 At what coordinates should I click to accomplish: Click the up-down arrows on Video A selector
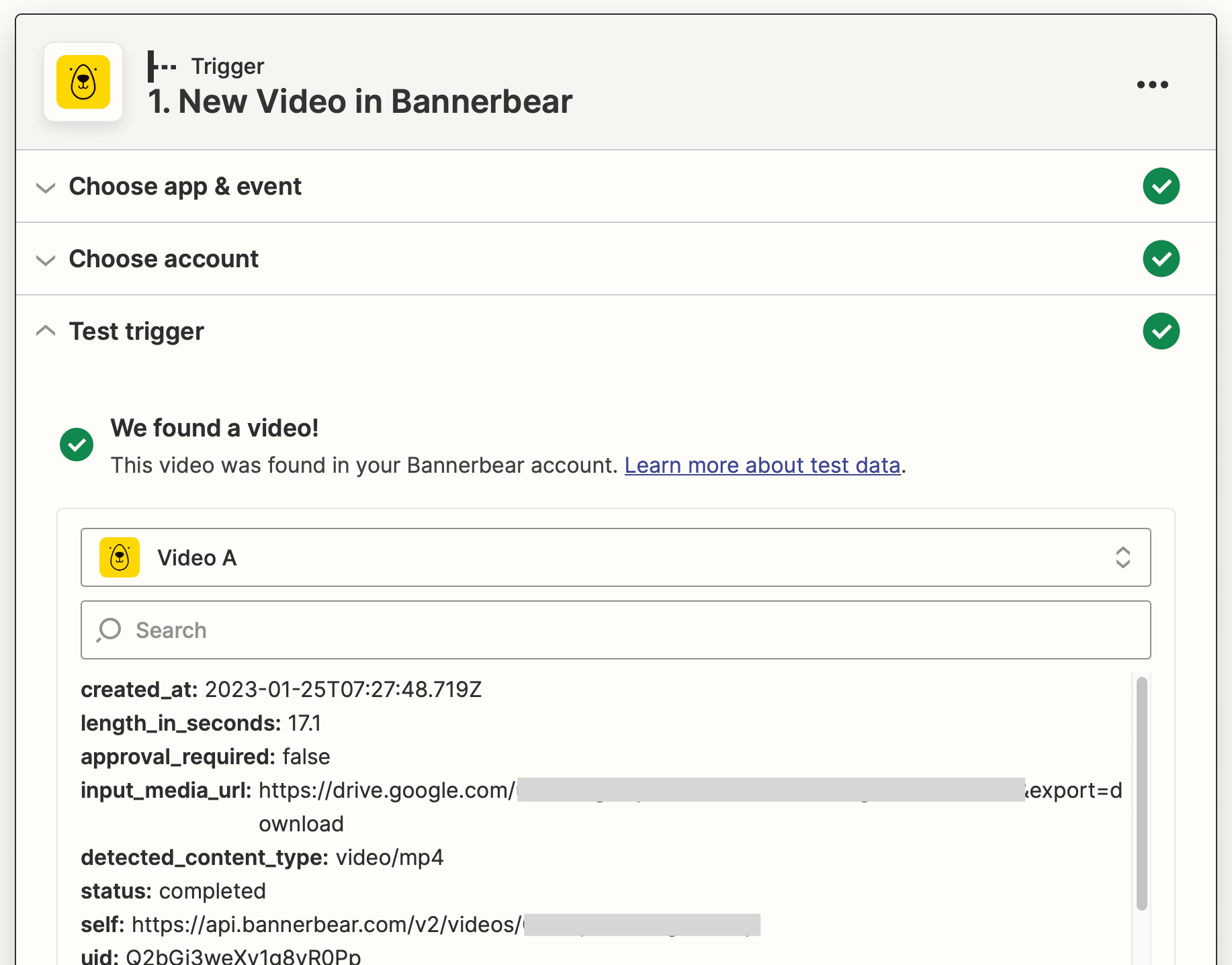1123,557
